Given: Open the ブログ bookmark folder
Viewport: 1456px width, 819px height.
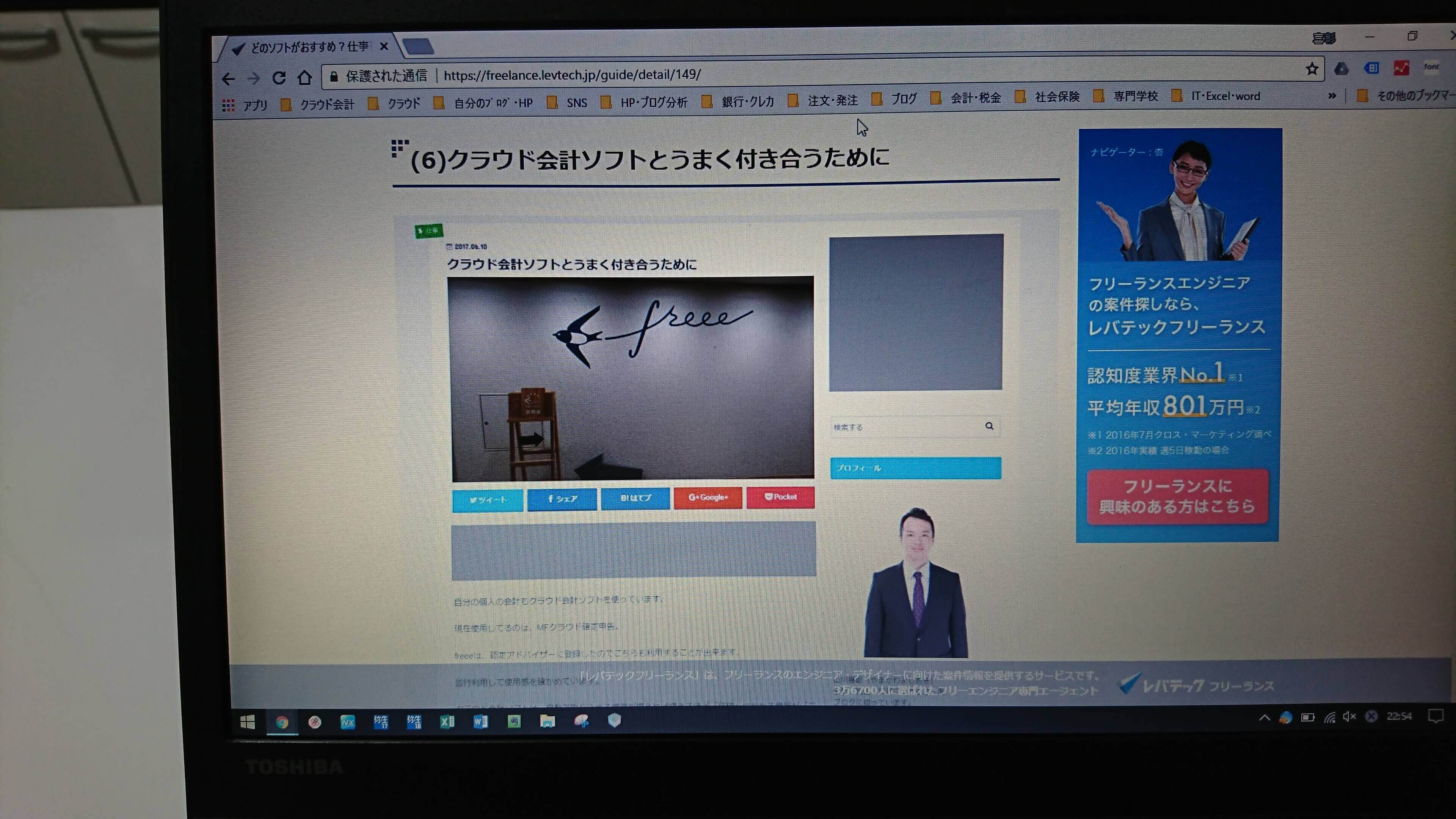Looking at the screenshot, I should [x=895, y=99].
